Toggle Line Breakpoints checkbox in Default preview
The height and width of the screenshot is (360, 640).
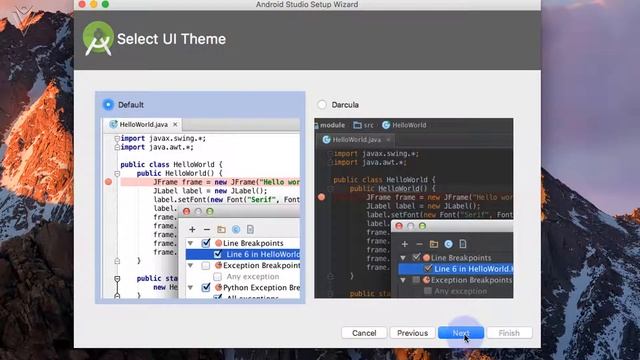coord(206,243)
